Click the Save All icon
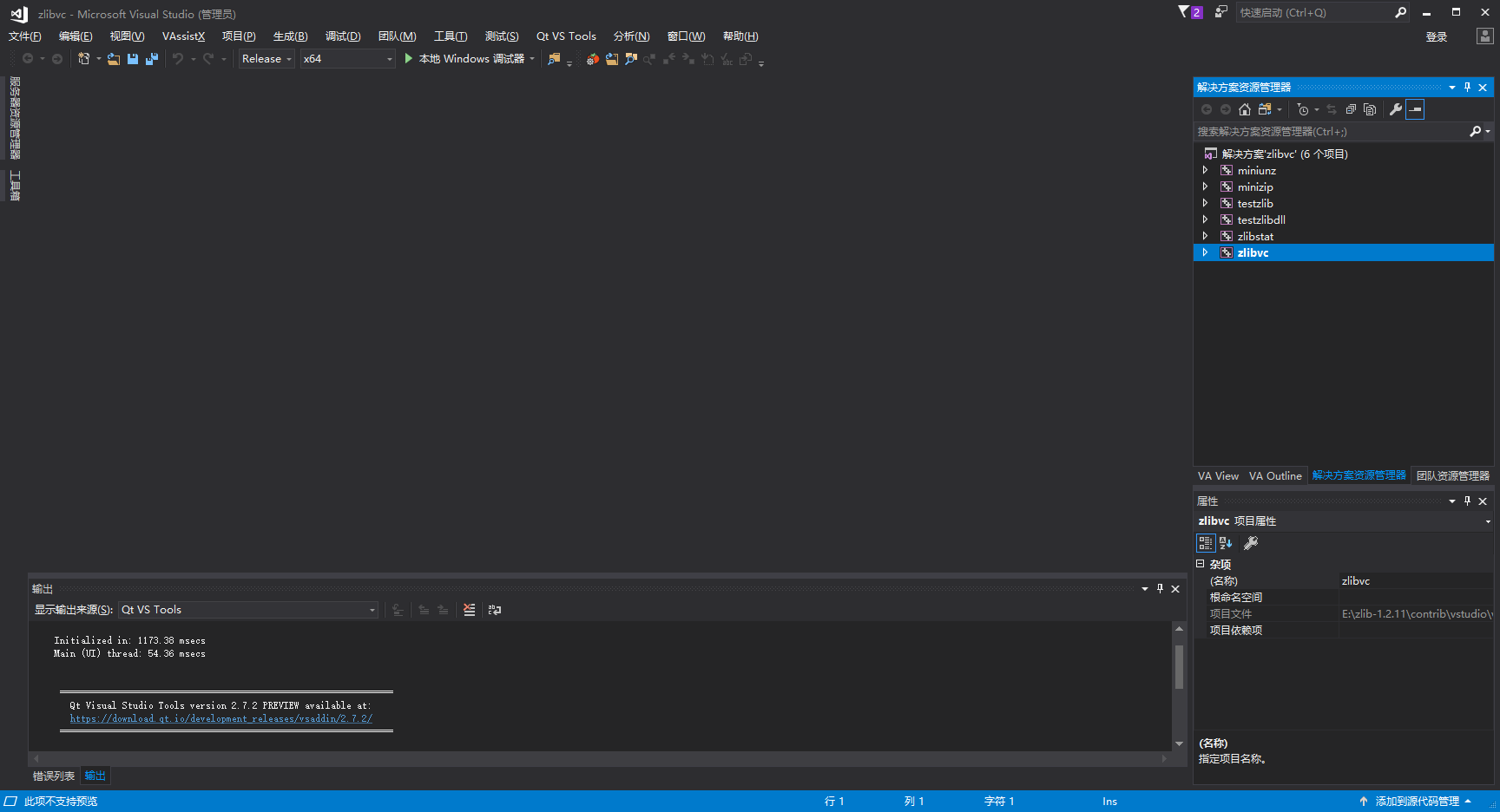This screenshot has height=812, width=1500. point(152,59)
